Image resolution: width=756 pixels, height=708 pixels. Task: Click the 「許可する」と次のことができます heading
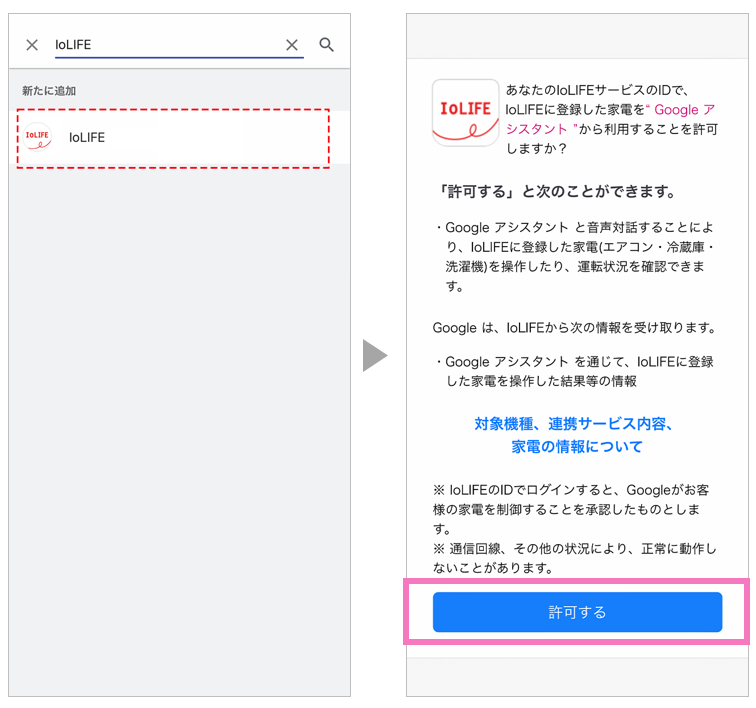[x=557, y=191]
